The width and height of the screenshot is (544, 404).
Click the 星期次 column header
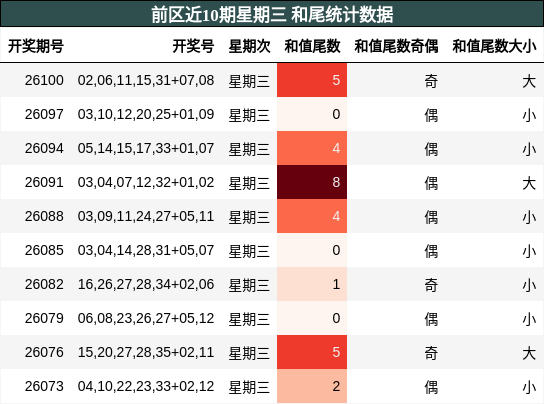pyautogui.click(x=249, y=46)
